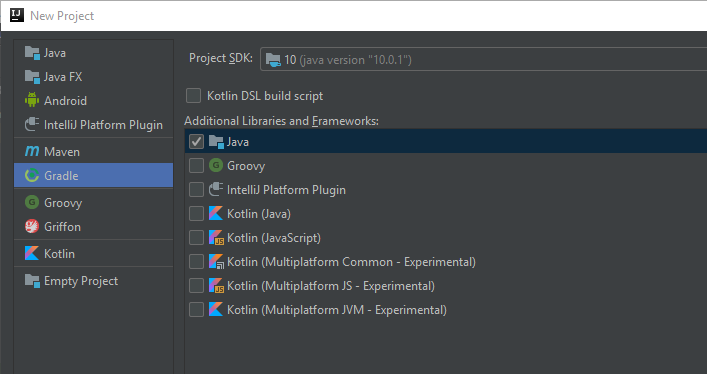The image size is (707, 374).
Task: Click 'Groovy' label in frameworks list
Action: tap(246, 166)
